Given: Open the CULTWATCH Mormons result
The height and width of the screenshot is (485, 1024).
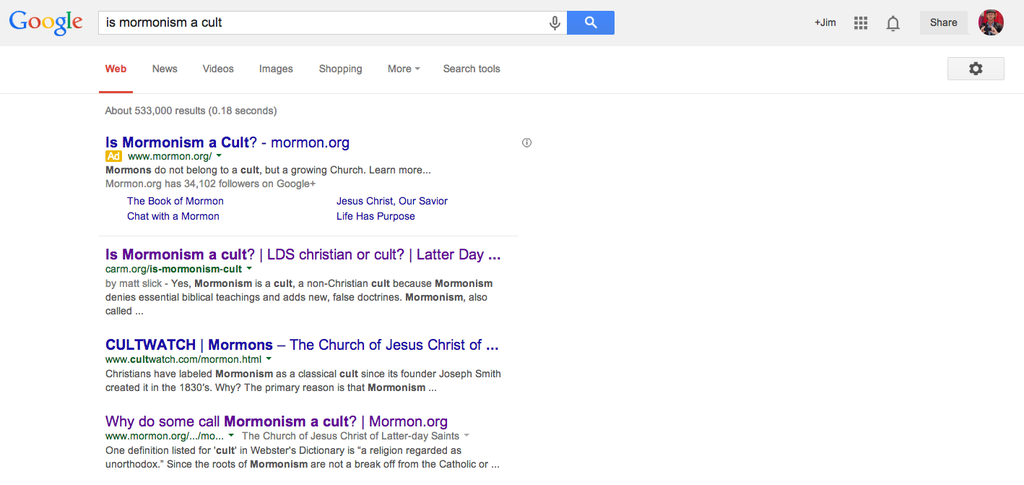Looking at the screenshot, I should [302, 345].
